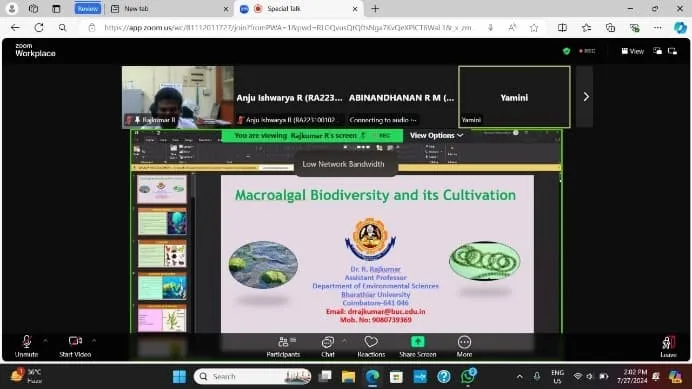Screen dimensions: 692x389
Task: Click the green encryption shield icon
Action: (566, 51)
